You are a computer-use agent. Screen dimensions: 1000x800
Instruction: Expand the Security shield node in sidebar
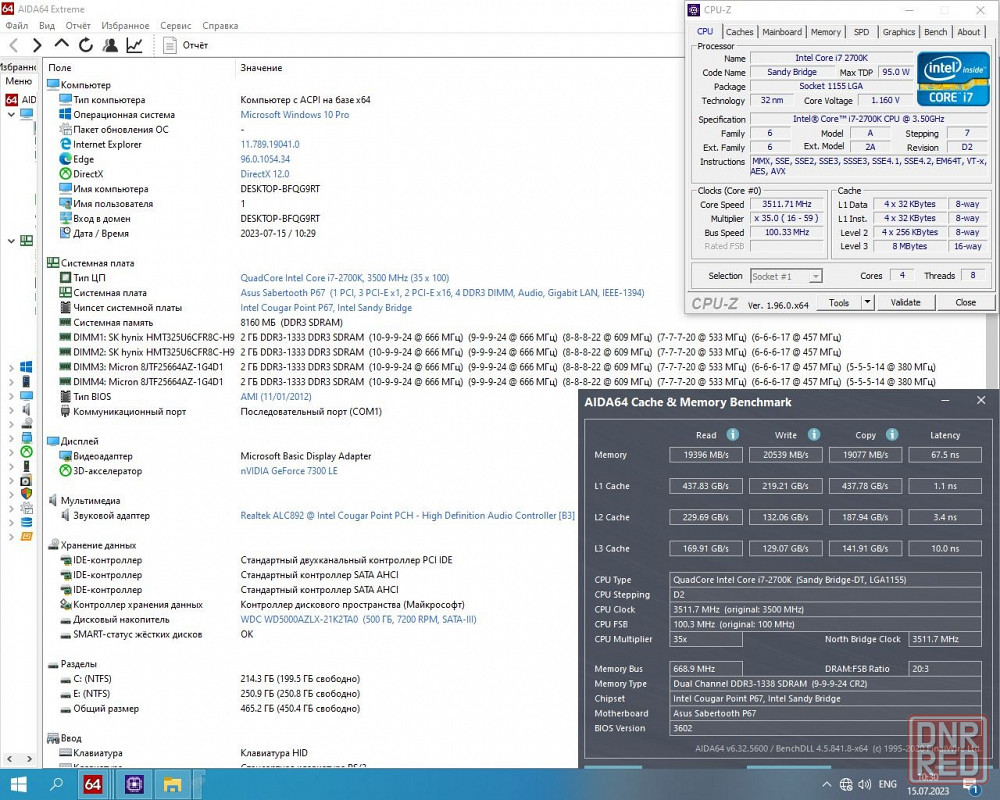pos(11,494)
